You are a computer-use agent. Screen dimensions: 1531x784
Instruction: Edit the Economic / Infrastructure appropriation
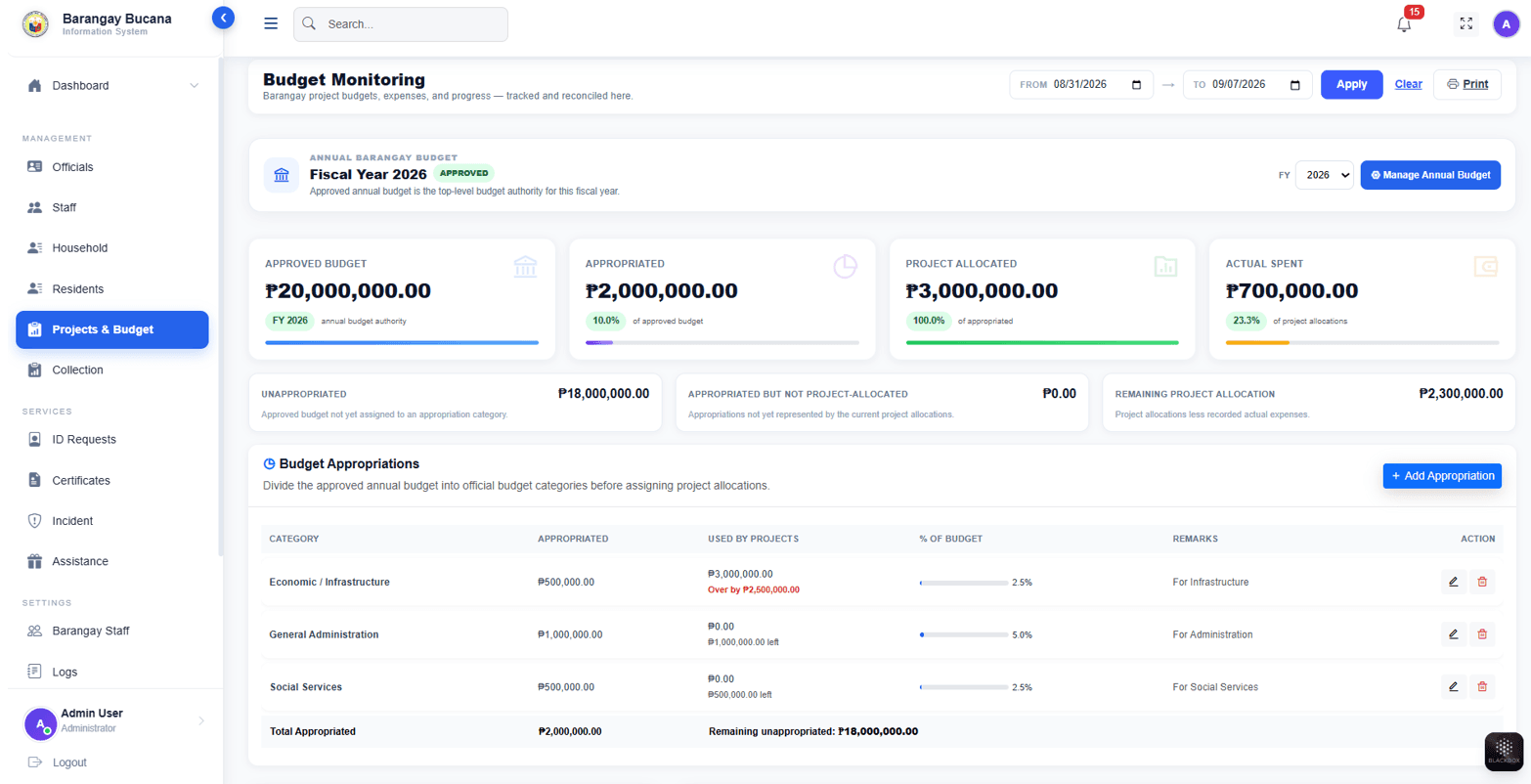[1453, 582]
